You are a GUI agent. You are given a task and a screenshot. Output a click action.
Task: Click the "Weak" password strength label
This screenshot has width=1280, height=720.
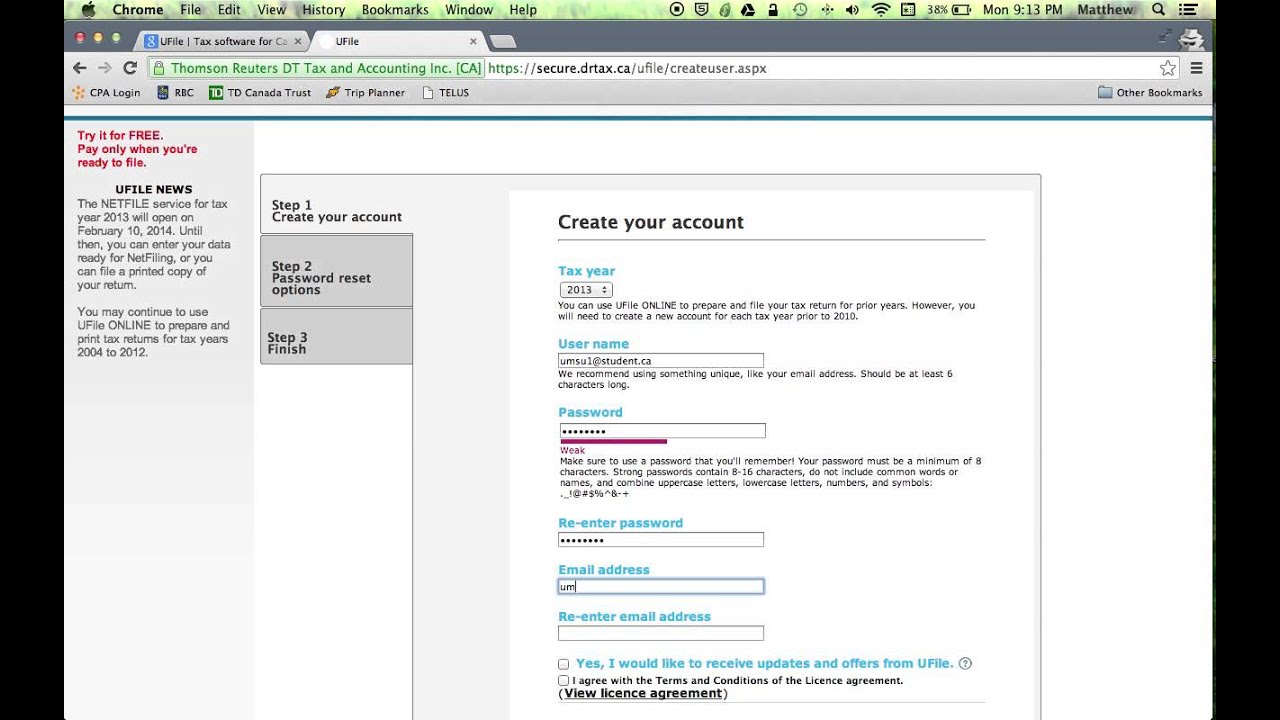[x=572, y=451]
